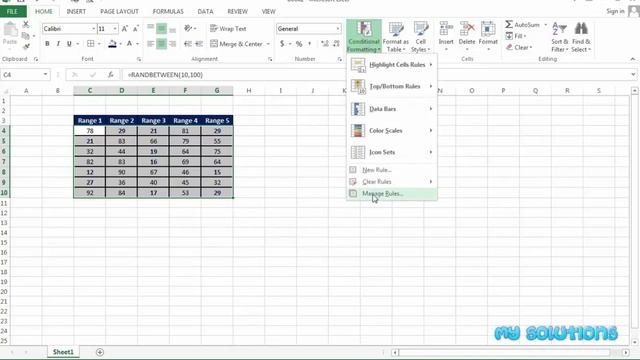This screenshot has width=640, height=360.
Task: Toggle Middle Align
Action: [x=162, y=29]
